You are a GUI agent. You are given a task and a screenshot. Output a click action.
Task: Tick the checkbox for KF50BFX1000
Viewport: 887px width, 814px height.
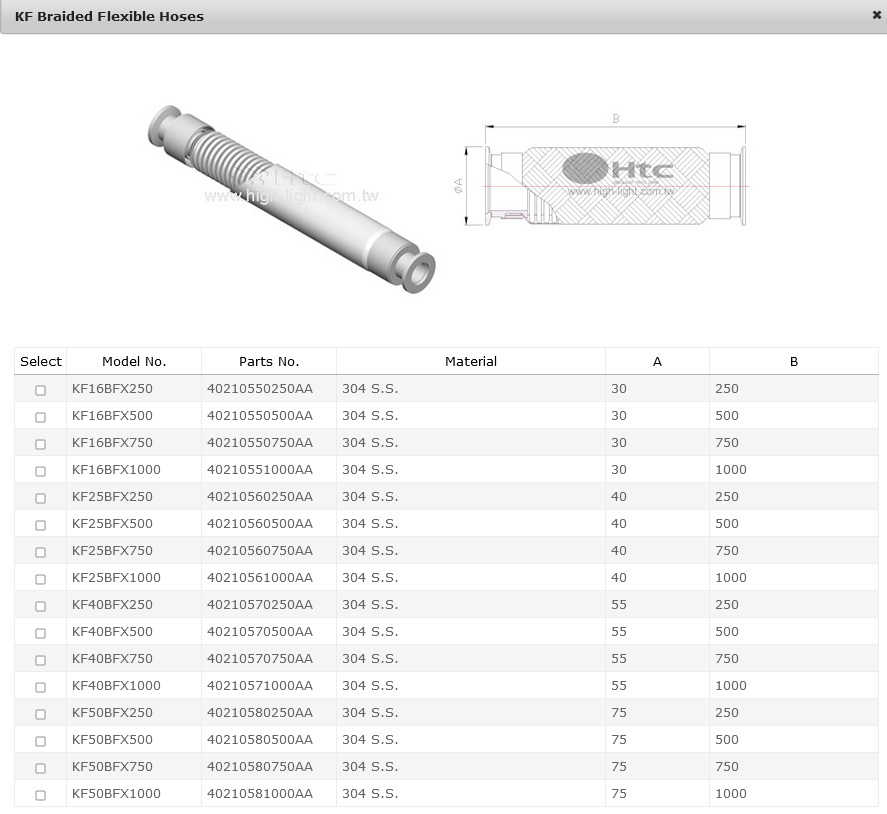tap(41, 795)
